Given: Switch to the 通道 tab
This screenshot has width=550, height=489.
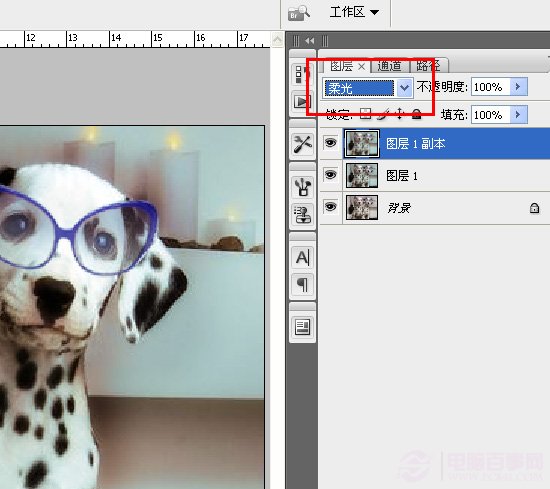Looking at the screenshot, I should click(389, 66).
